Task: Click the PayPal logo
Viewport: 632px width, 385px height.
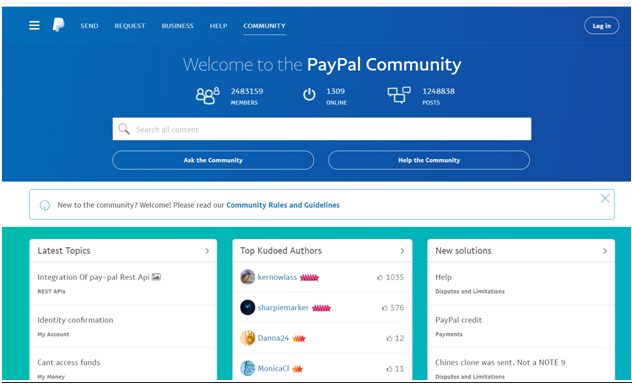Action: [x=58, y=25]
